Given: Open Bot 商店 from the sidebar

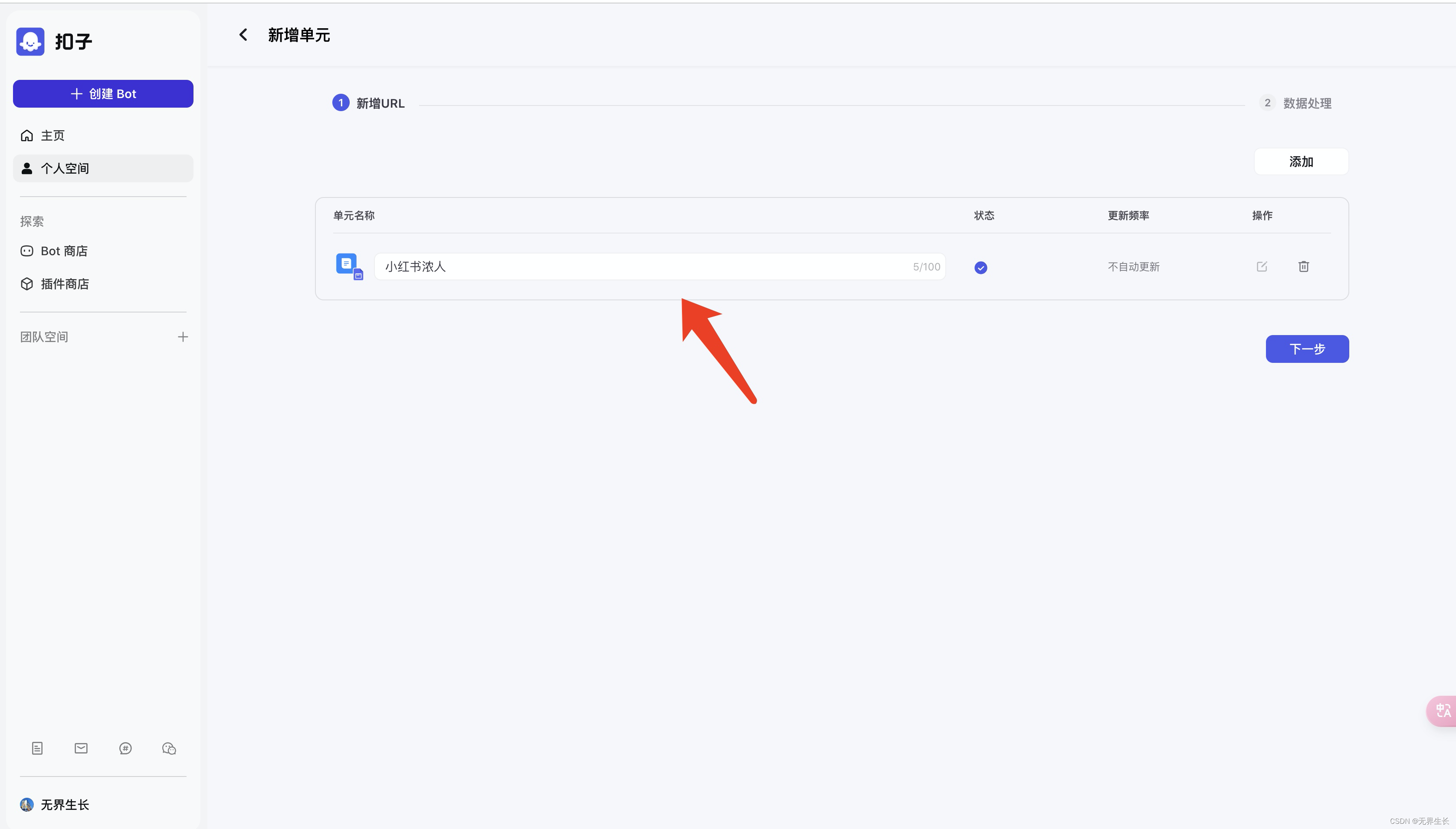Looking at the screenshot, I should point(64,251).
